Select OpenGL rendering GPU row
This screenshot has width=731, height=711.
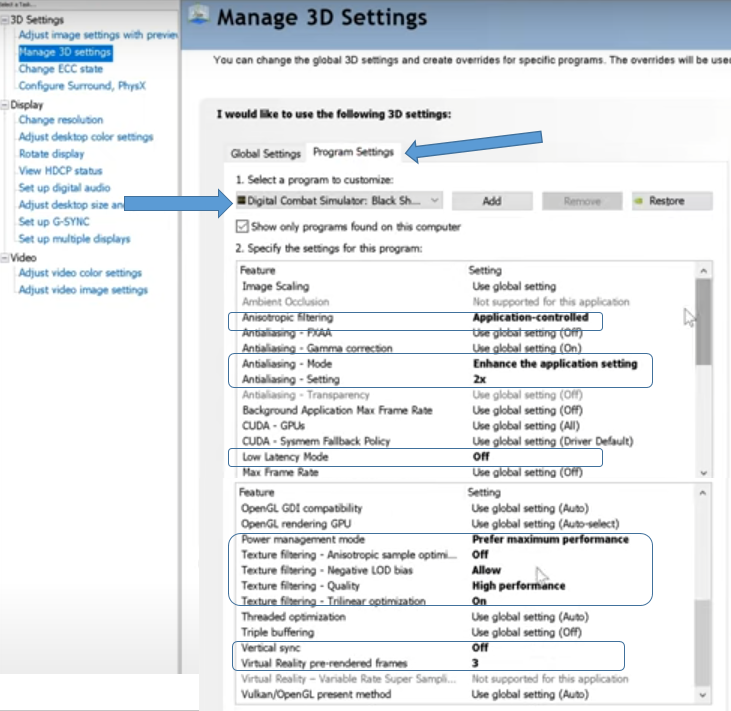pyautogui.click(x=465, y=524)
